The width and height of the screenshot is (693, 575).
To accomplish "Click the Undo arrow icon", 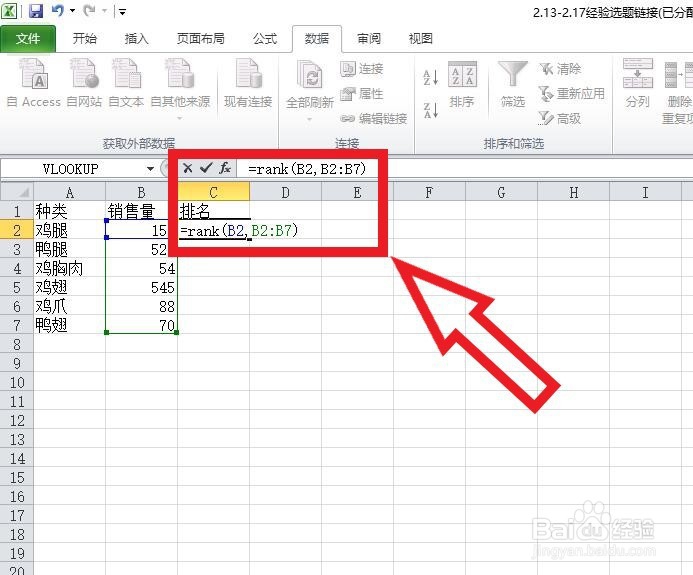I will coord(57,11).
